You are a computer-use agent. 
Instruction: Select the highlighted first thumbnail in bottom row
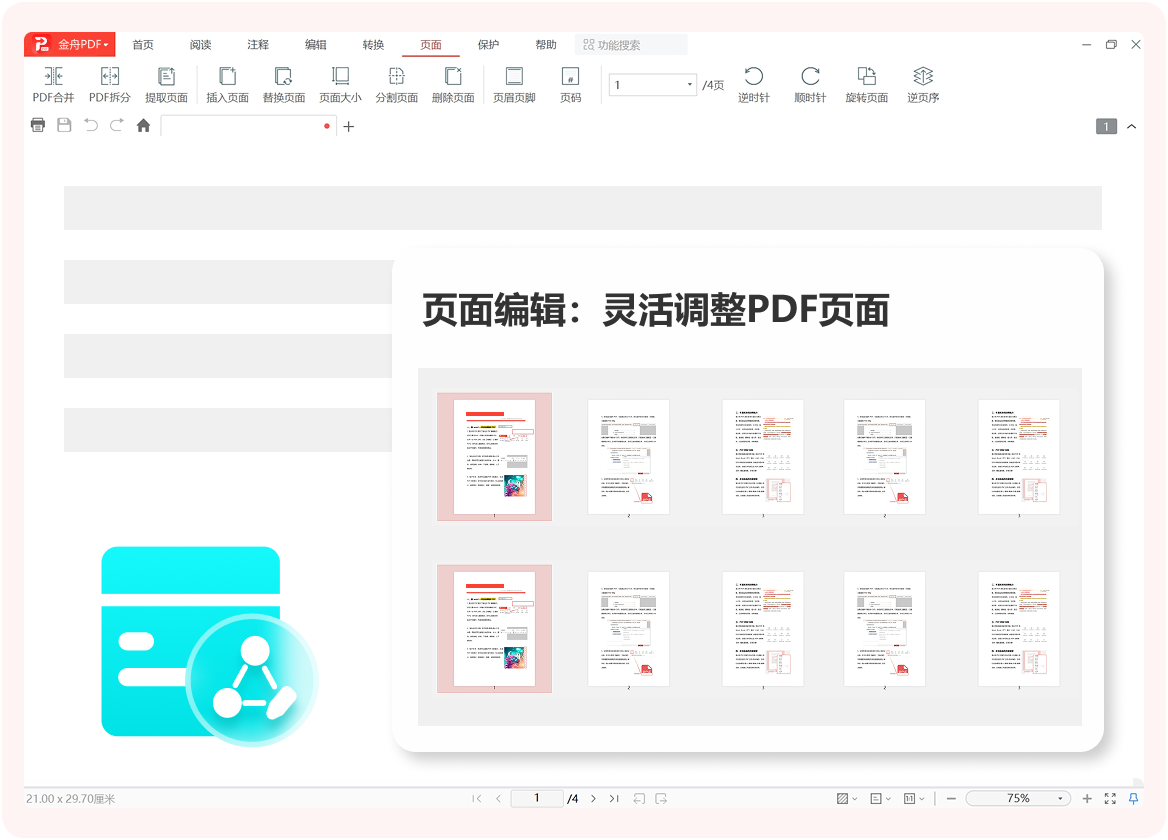[494, 629]
